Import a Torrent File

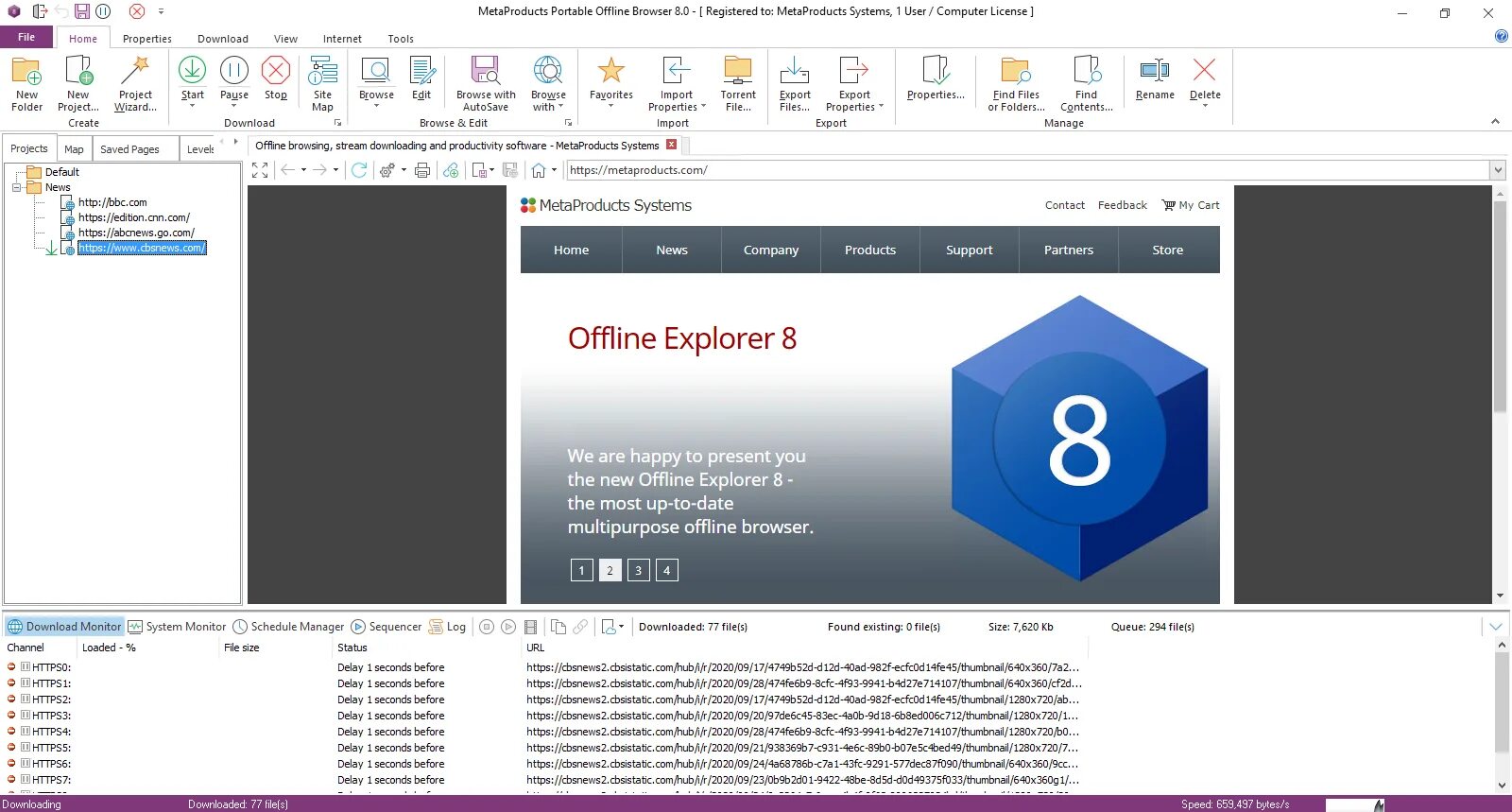click(x=738, y=83)
